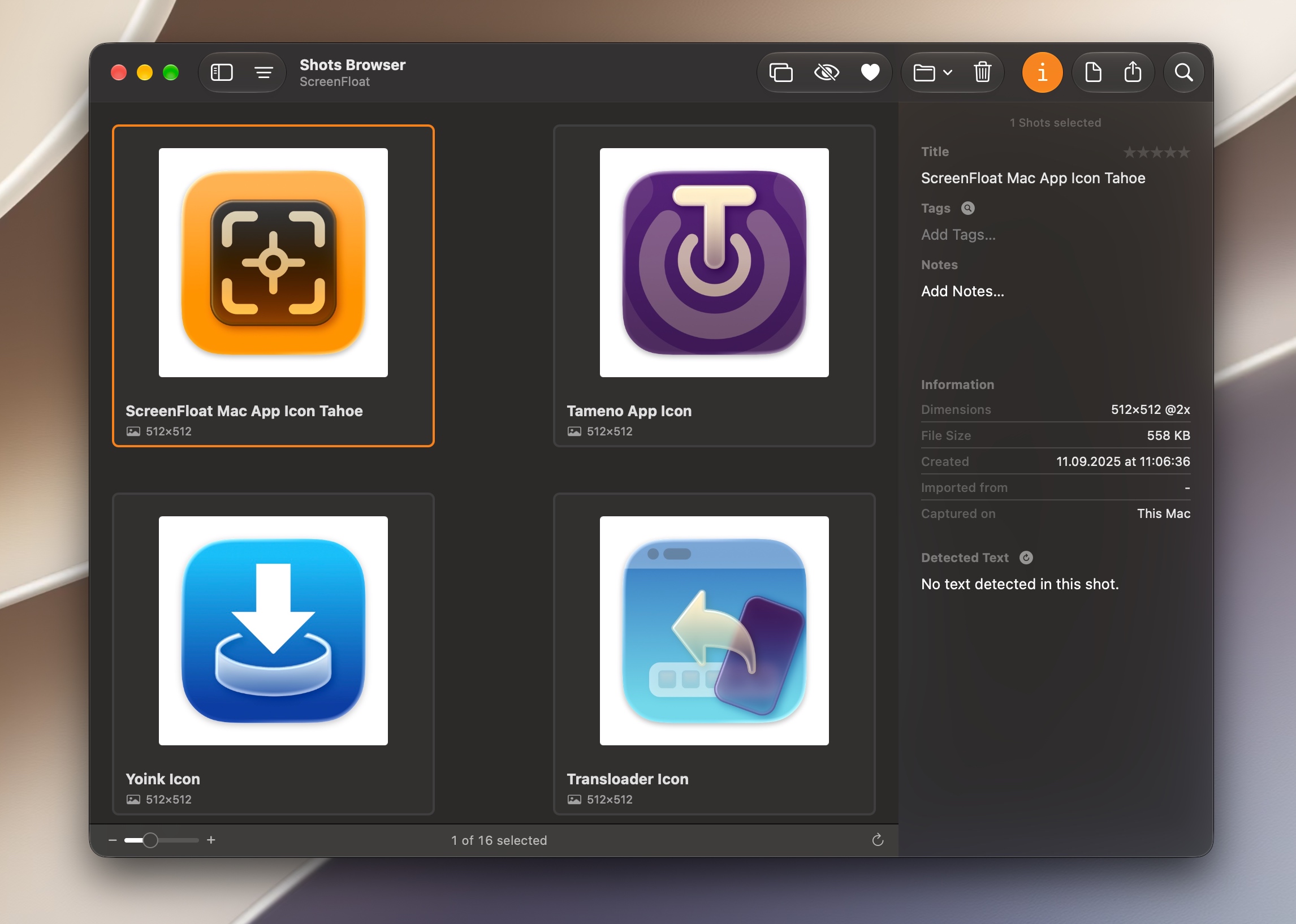1296x924 pixels.
Task: Adjust the thumbnail size slider
Action: coord(161,840)
